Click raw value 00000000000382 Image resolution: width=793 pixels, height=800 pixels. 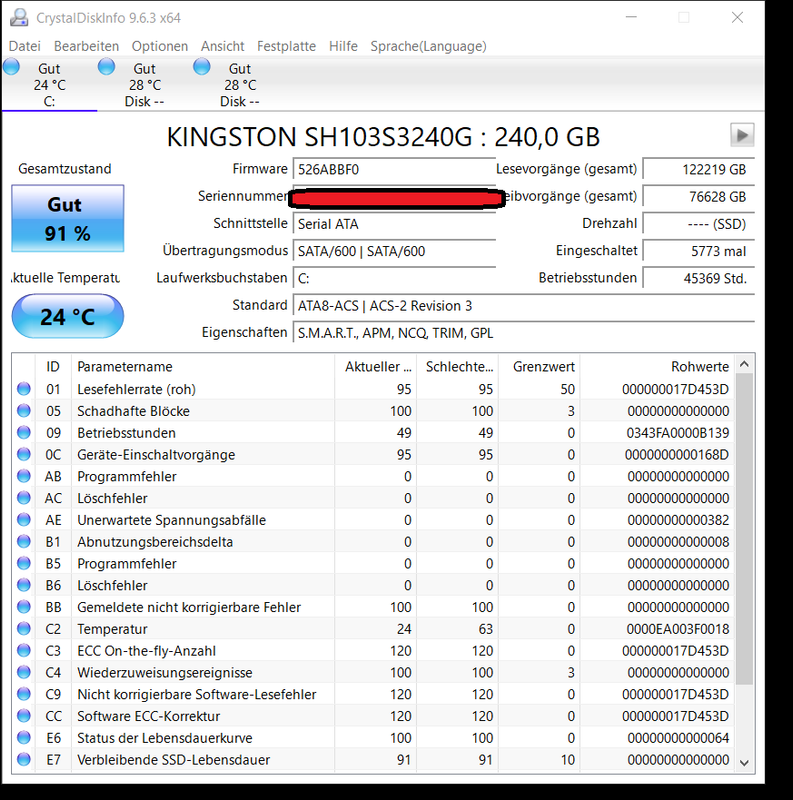678,520
